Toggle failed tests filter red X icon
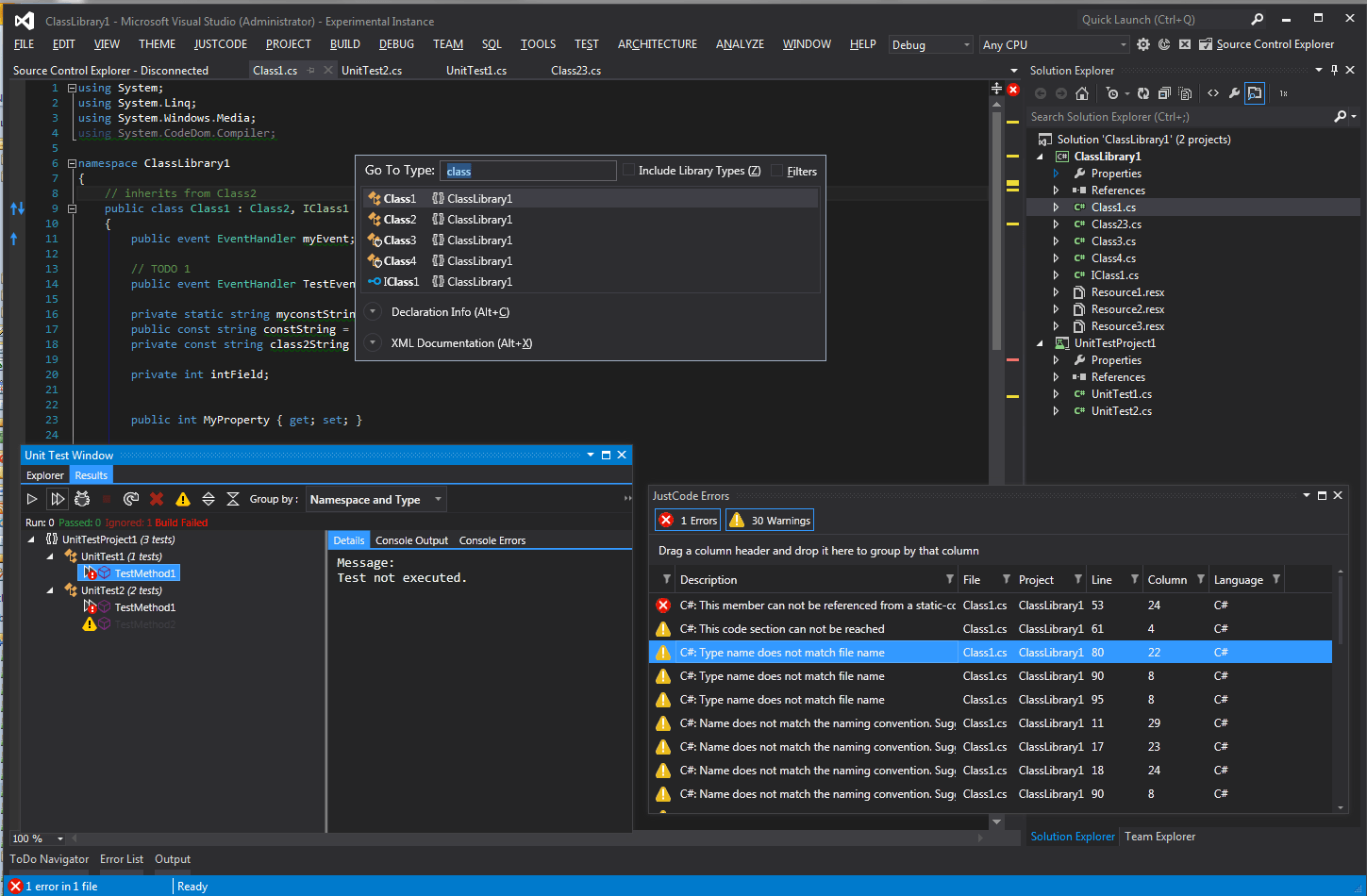 157,499
